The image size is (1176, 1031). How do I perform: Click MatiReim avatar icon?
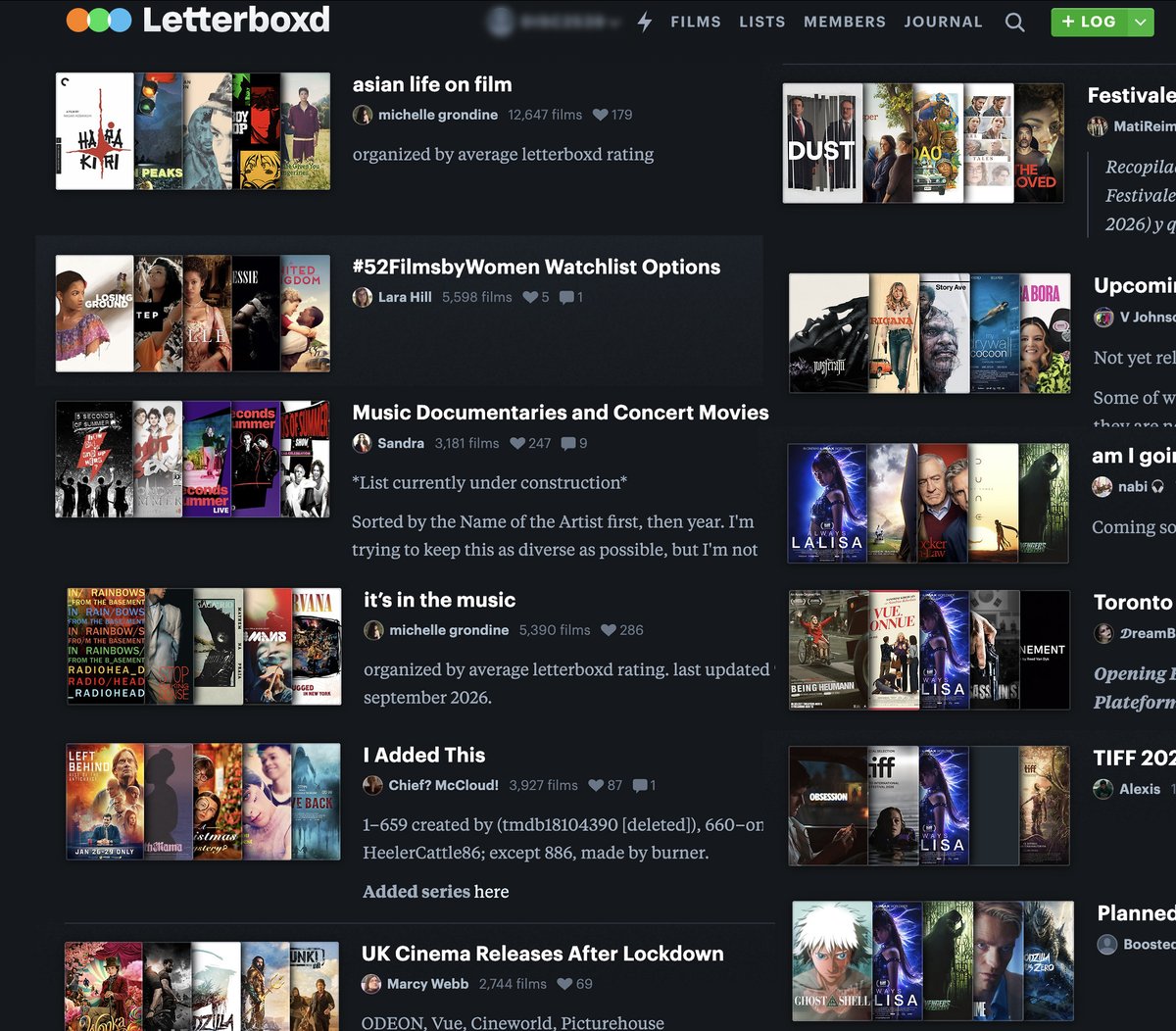1098,126
